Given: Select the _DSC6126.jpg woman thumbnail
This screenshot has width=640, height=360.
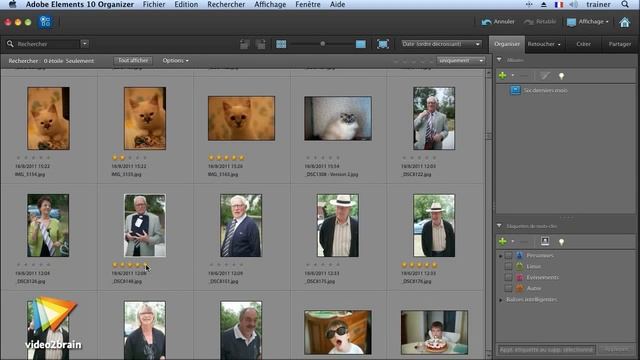Looking at the screenshot, I should click(48, 225).
